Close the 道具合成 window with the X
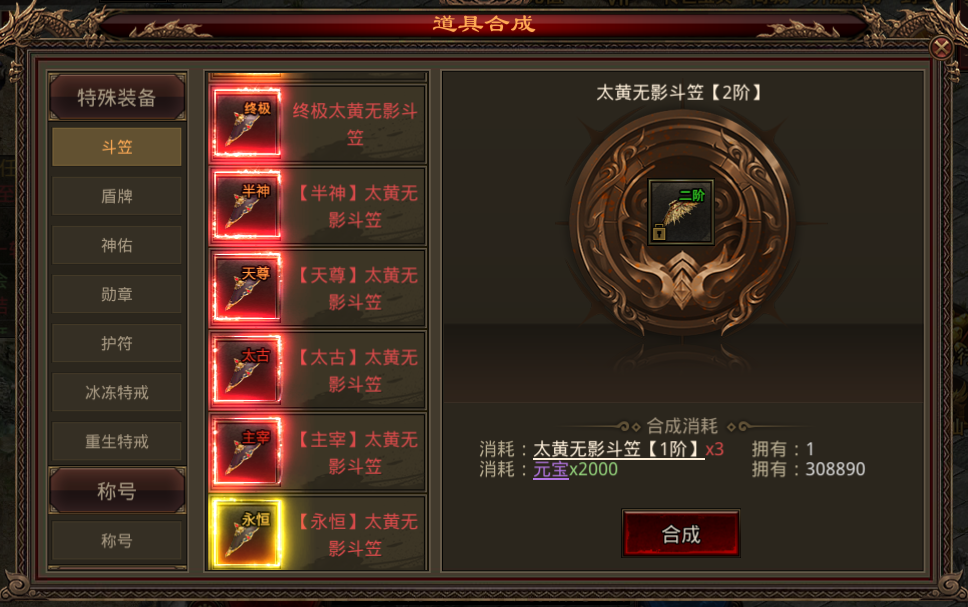968x607 pixels. [x=941, y=48]
